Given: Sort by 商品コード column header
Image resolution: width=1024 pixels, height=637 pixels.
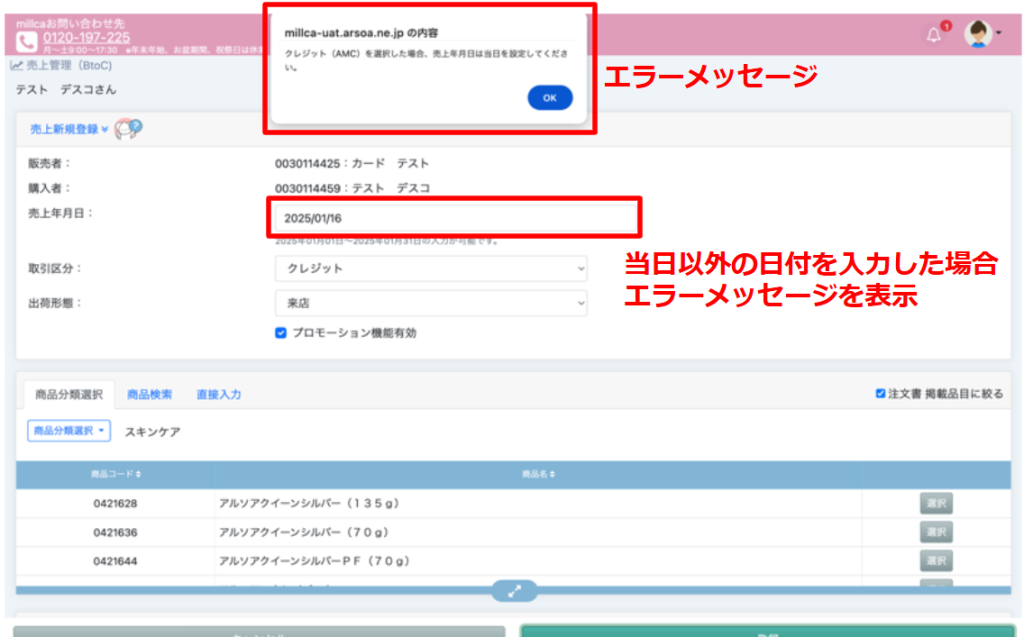Looking at the screenshot, I should [x=115, y=474].
